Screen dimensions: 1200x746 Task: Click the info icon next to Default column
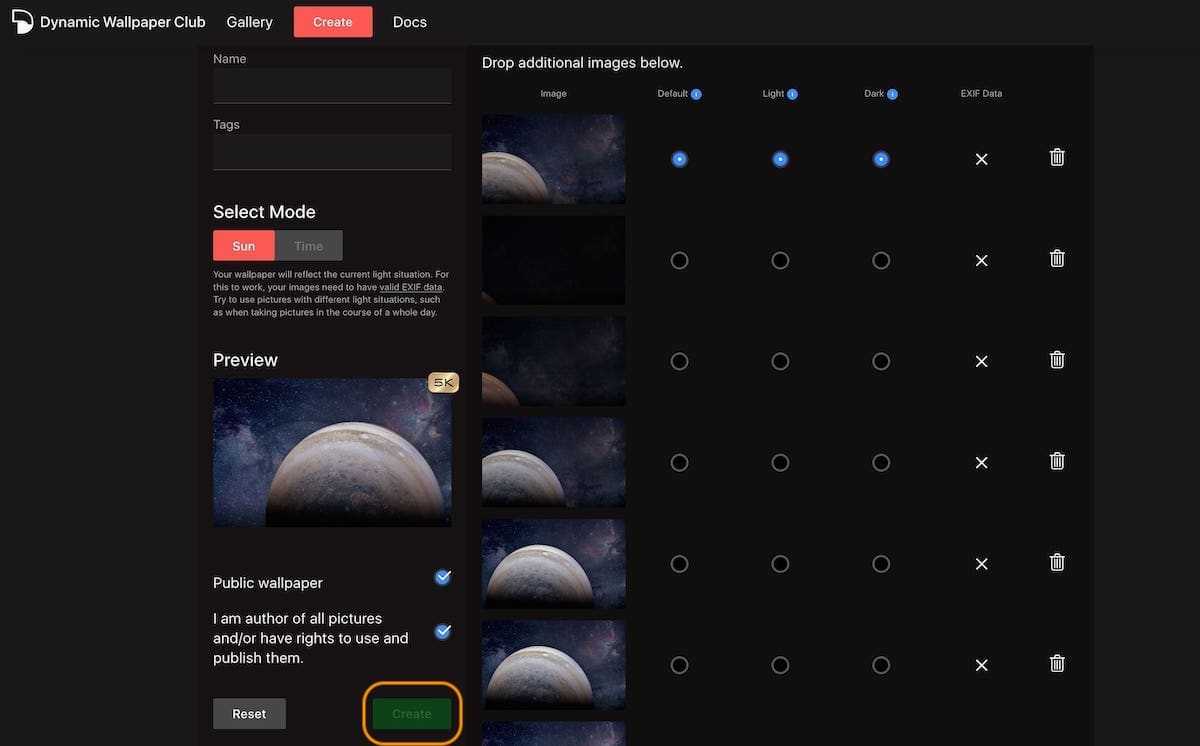pyautogui.click(x=696, y=94)
